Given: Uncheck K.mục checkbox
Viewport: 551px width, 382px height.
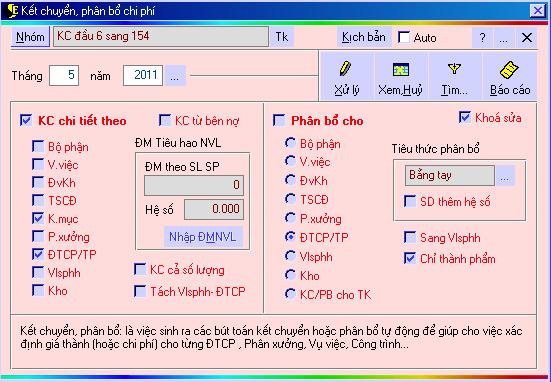Looking at the screenshot, I should (x=38, y=218).
